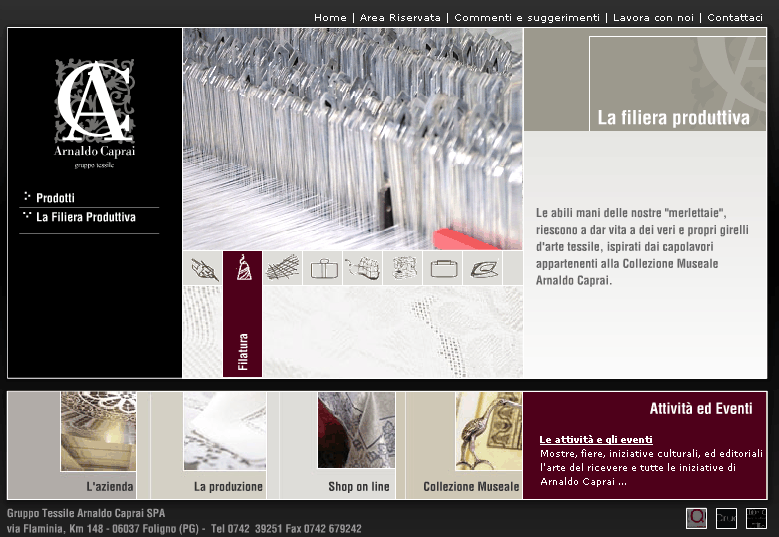
Task: Click the La produzione white fabric thumbnail
Action: tap(225, 431)
